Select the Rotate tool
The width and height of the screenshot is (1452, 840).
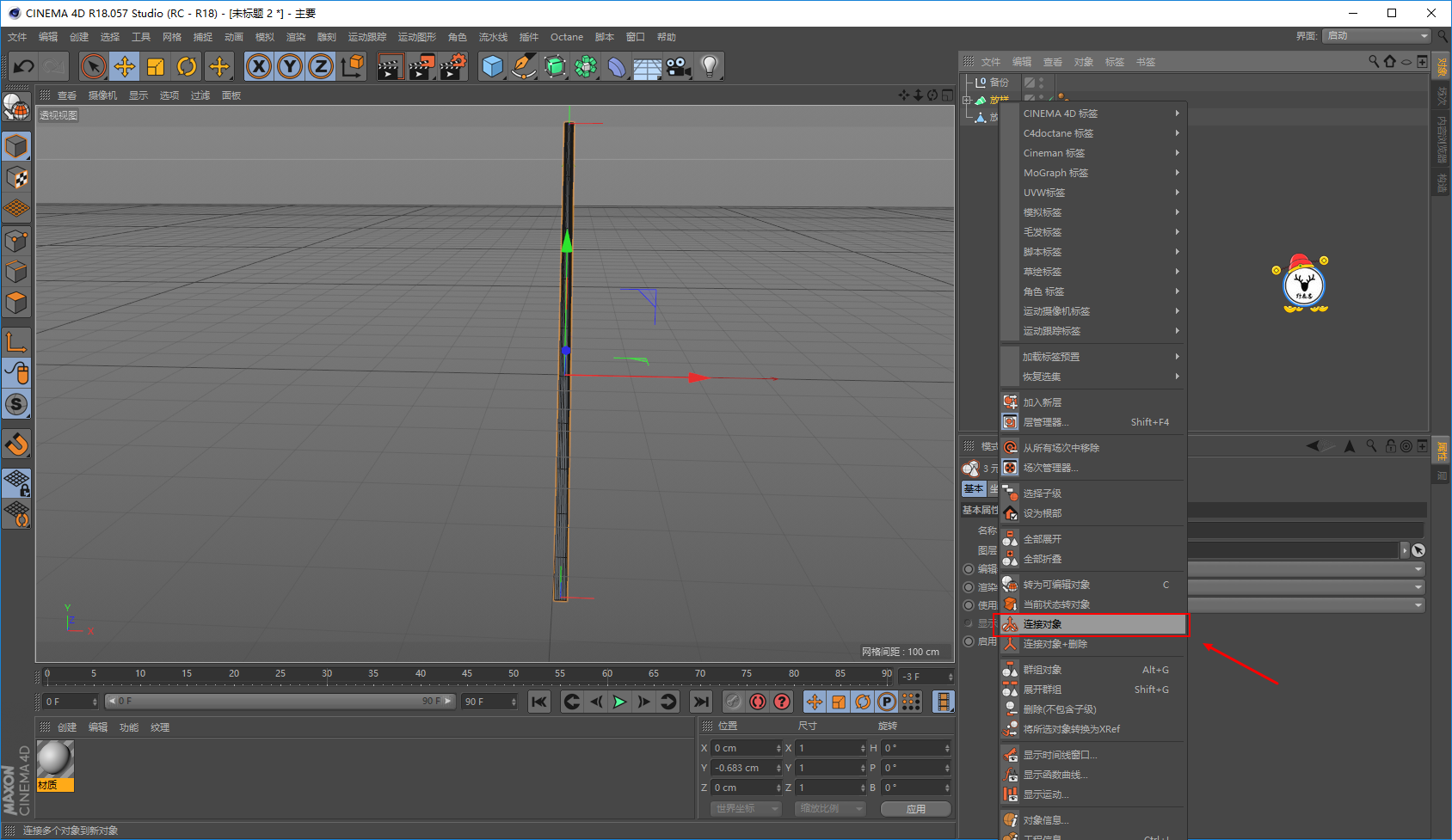pyautogui.click(x=187, y=66)
